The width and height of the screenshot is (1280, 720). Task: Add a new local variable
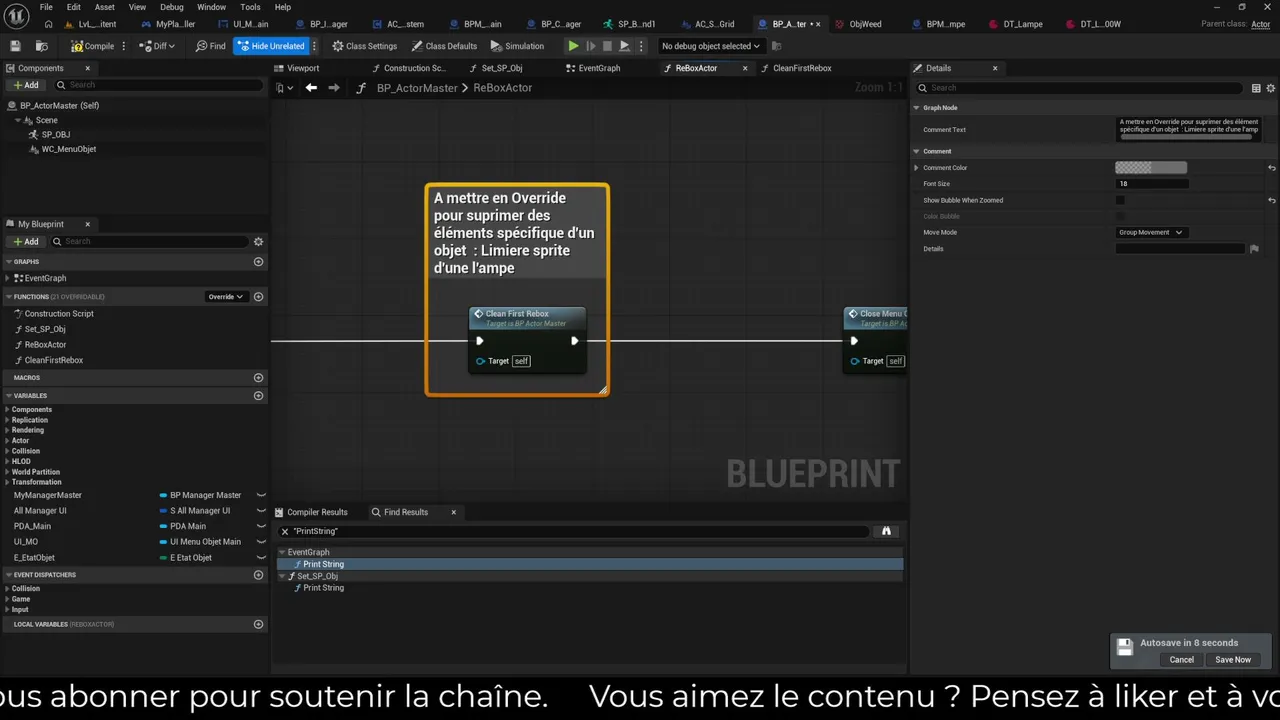click(258, 624)
